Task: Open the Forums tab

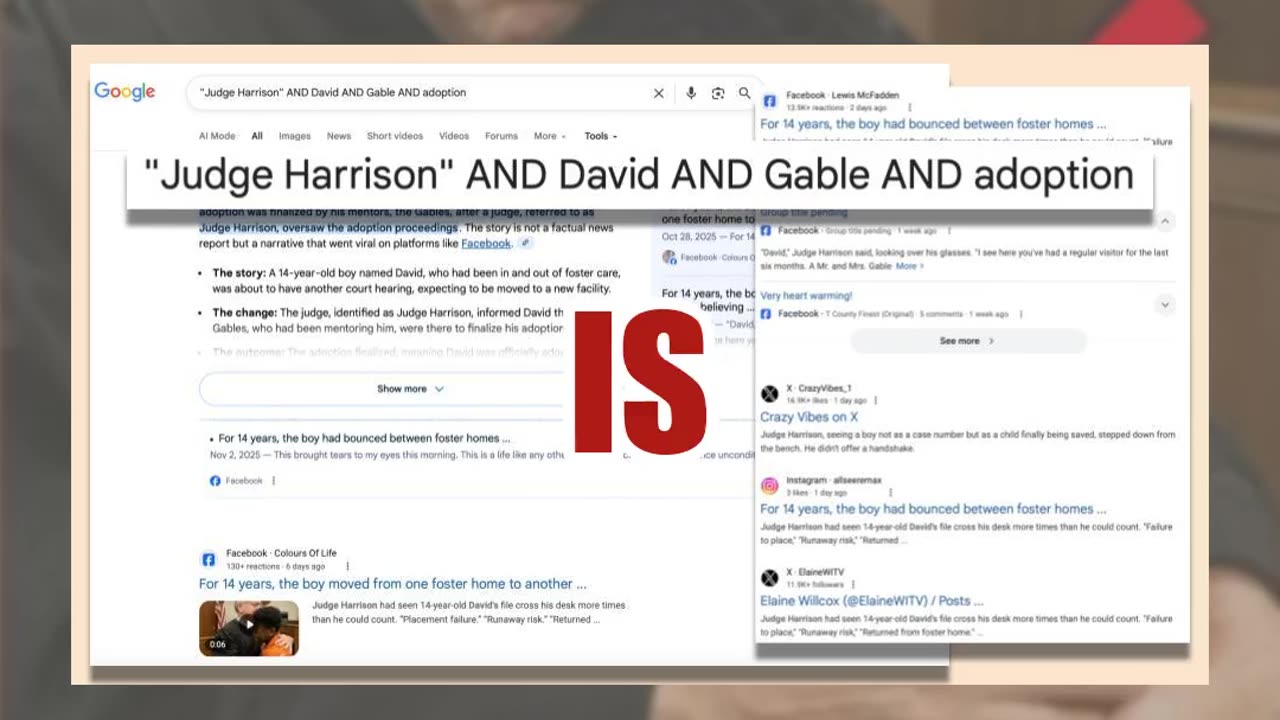Action: click(x=501, y=136)
